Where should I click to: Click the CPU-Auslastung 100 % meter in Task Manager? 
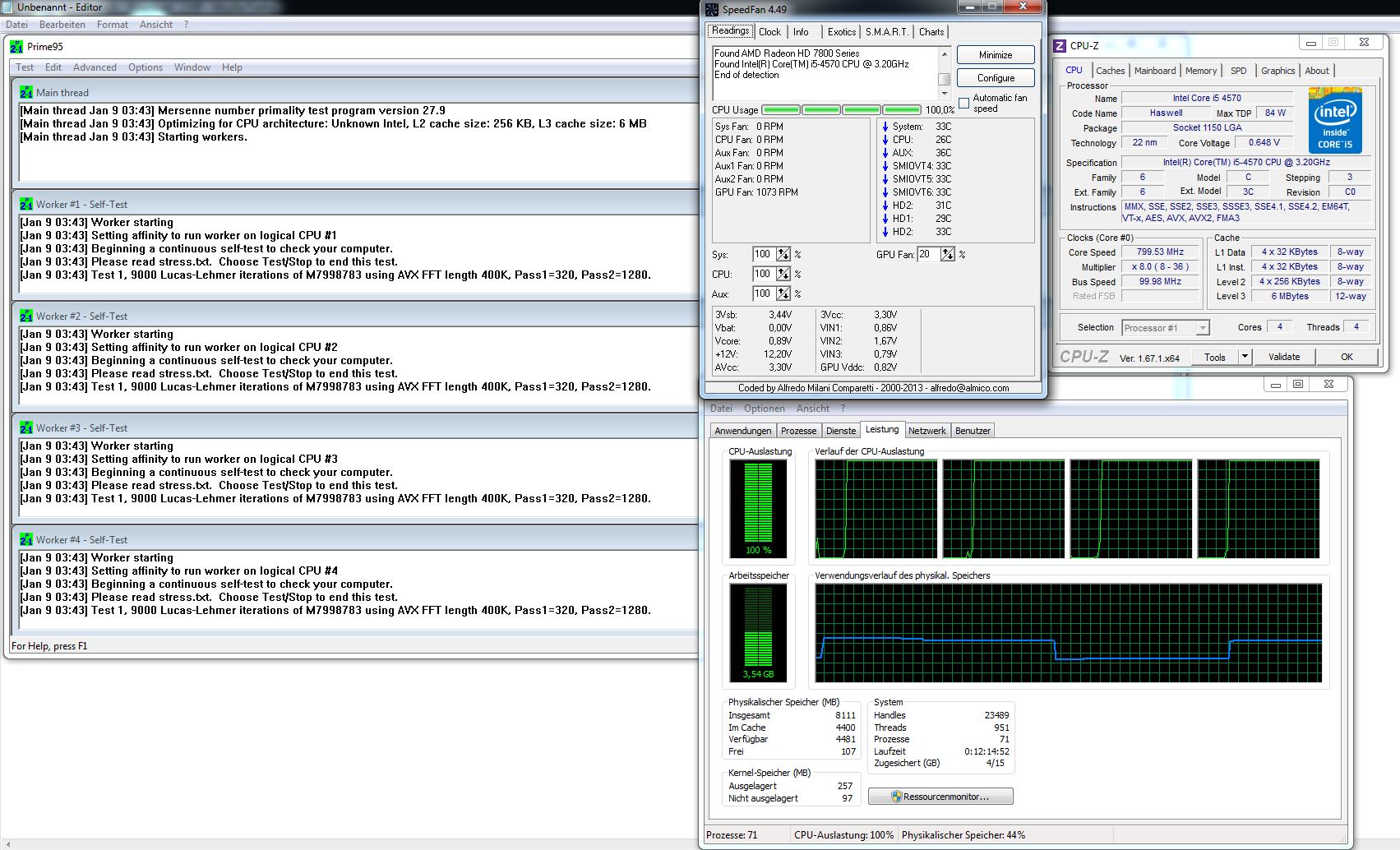[758, 509]
